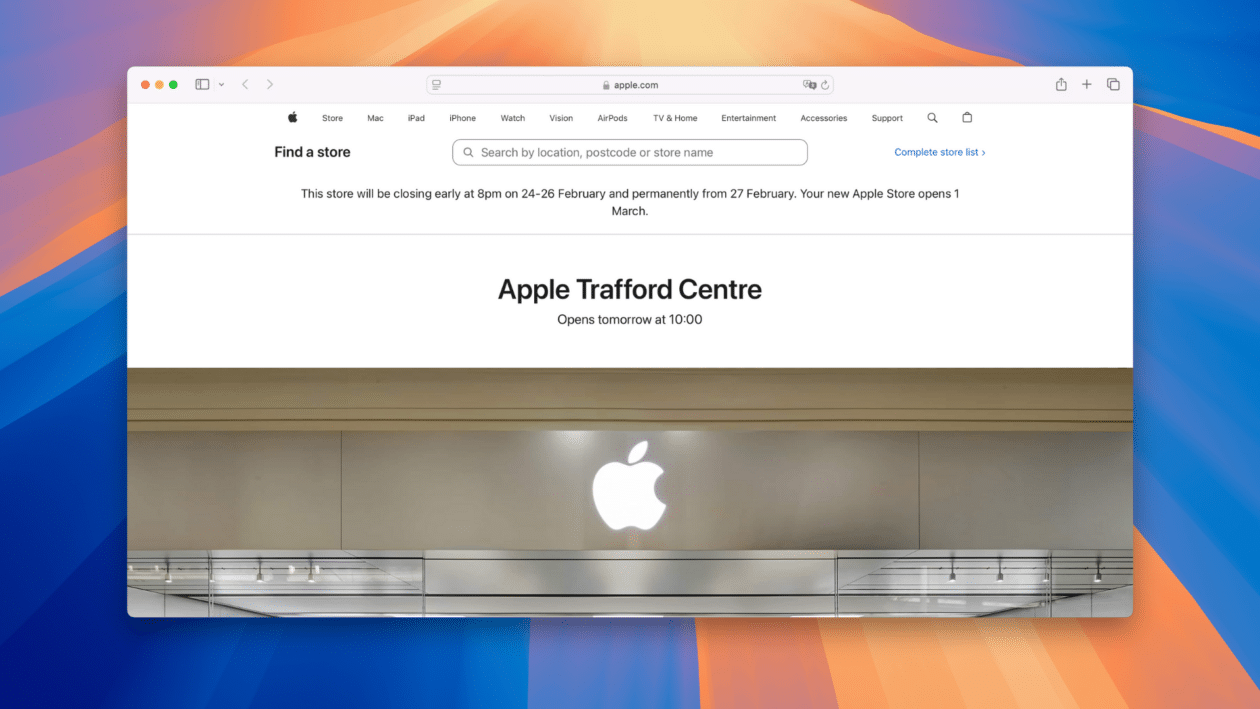This screenshot has width=1260, height=709.
Task: Go forward to the next page
Action: pyautogui.click(x=270, y=85)
